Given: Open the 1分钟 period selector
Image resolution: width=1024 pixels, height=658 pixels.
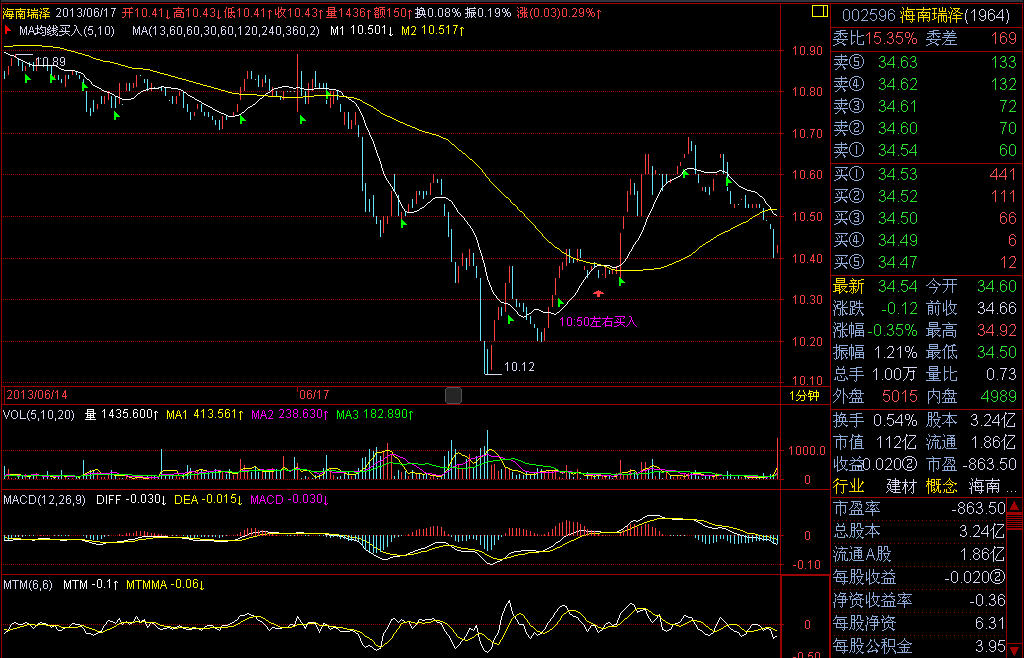Looking at the screenshot, I should tap(804, 396).
